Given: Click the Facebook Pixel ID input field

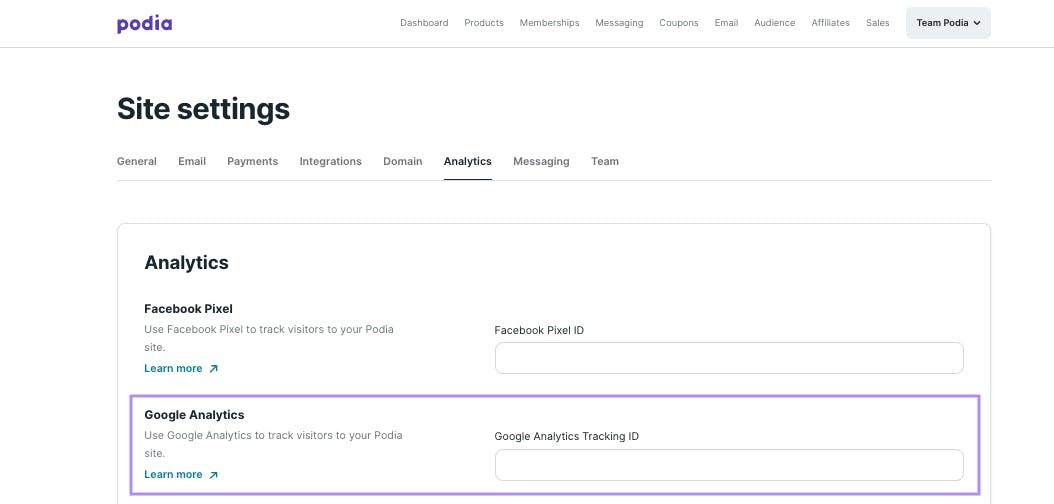Looking at the screenshot, I should 729,358.
